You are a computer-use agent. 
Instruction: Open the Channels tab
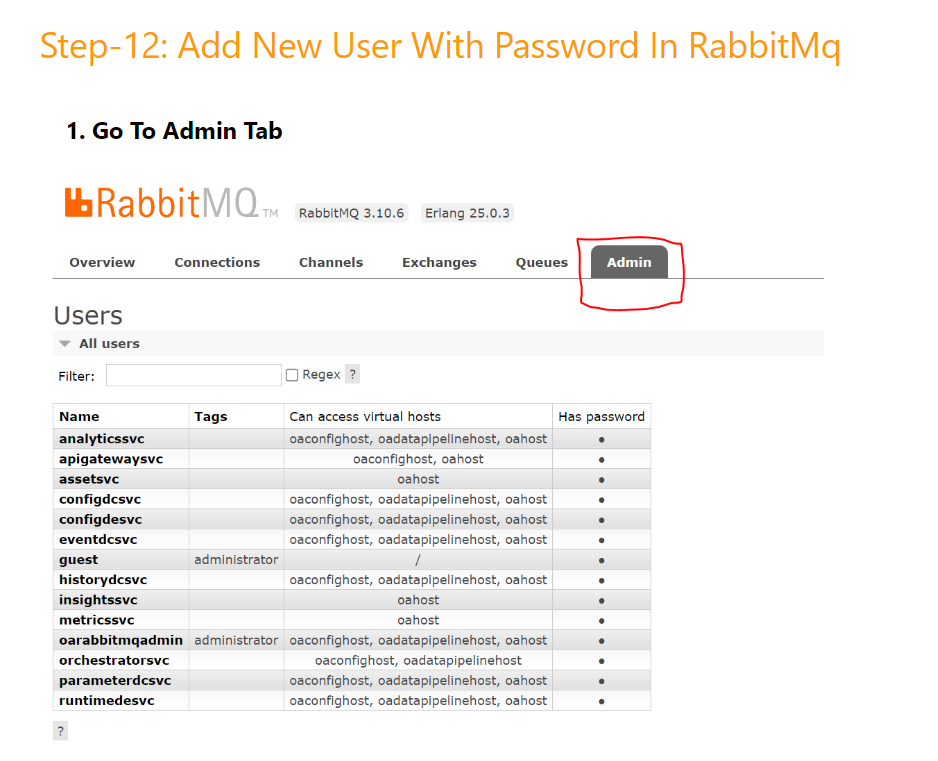(x=331, y=262)
